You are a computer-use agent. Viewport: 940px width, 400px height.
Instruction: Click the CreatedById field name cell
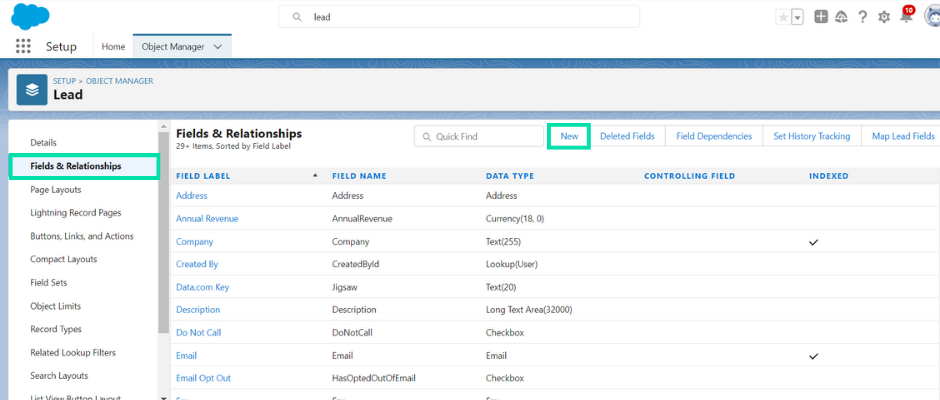tap(355, 264)
